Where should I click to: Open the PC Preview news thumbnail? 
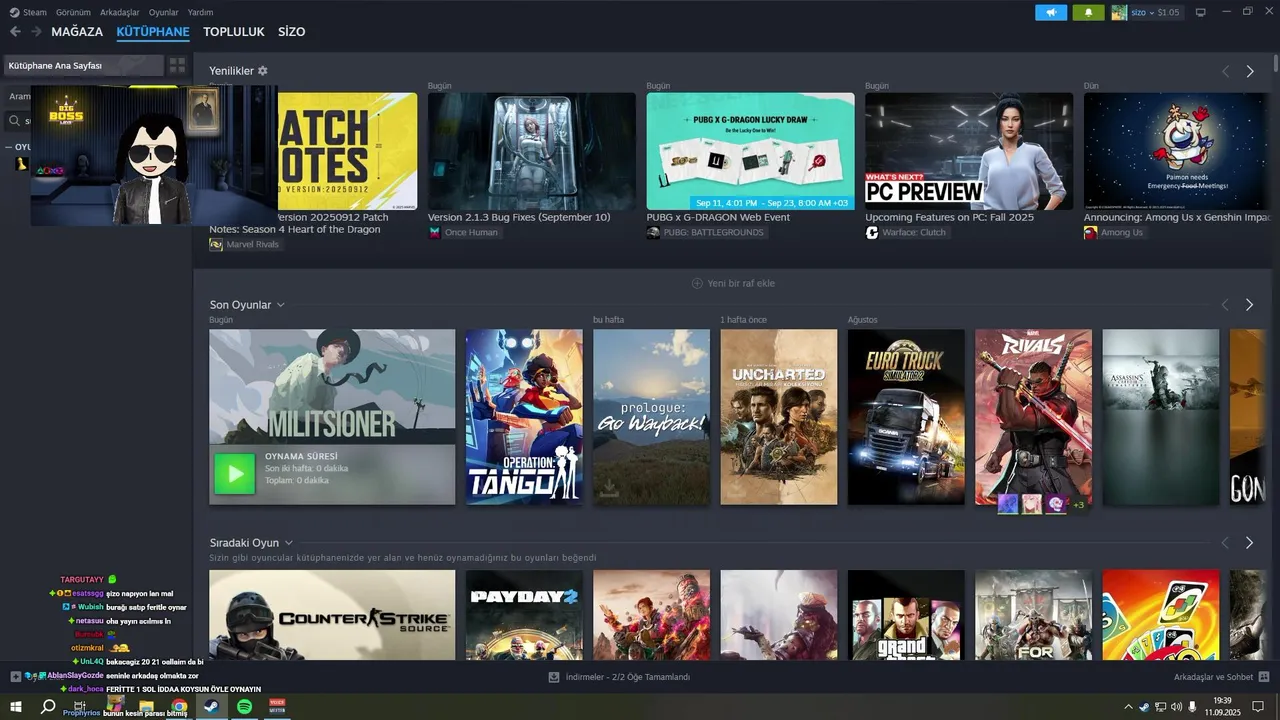click(969, 151)
